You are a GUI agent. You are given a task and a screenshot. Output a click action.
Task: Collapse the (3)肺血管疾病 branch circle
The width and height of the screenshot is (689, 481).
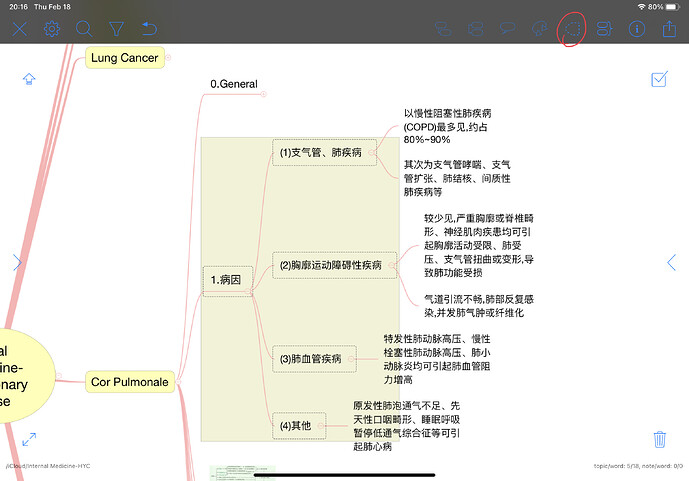point(351,359)
